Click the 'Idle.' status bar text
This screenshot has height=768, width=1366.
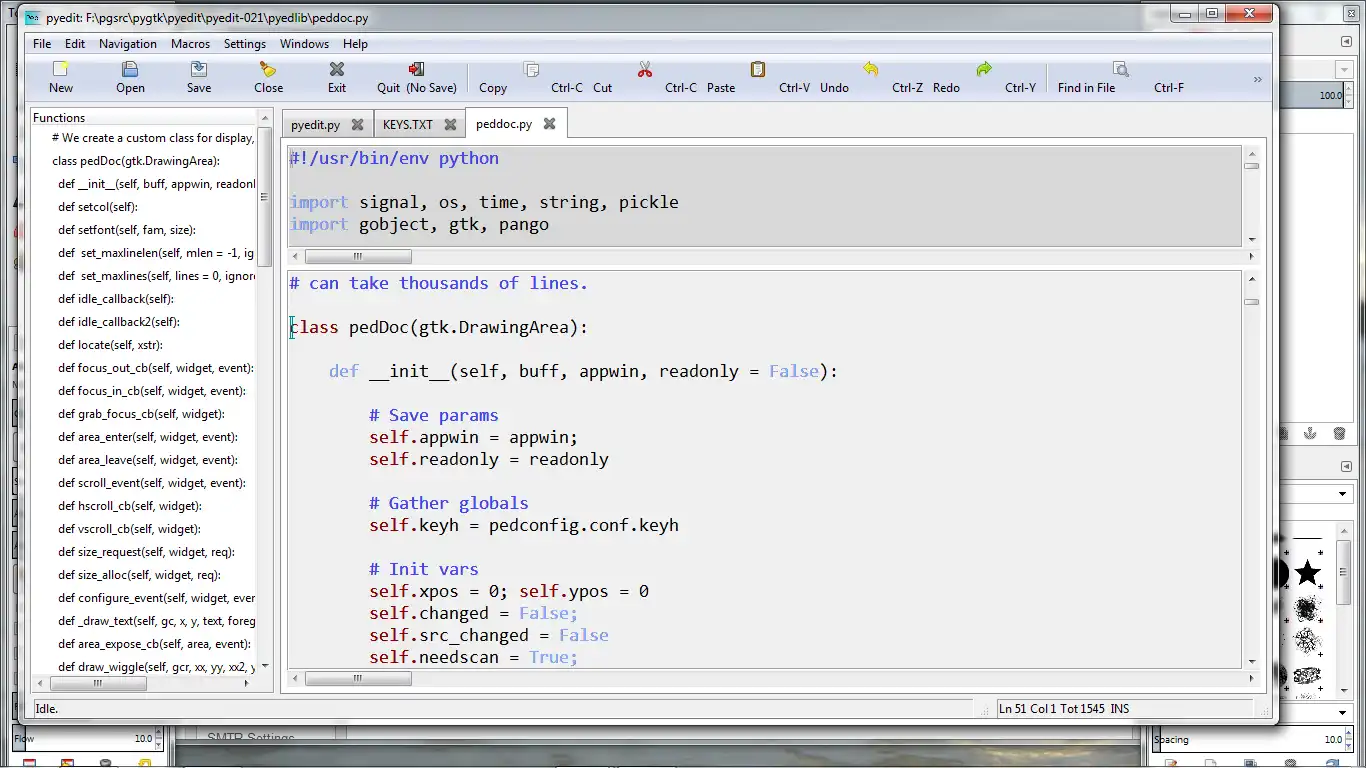pos(46,709)
